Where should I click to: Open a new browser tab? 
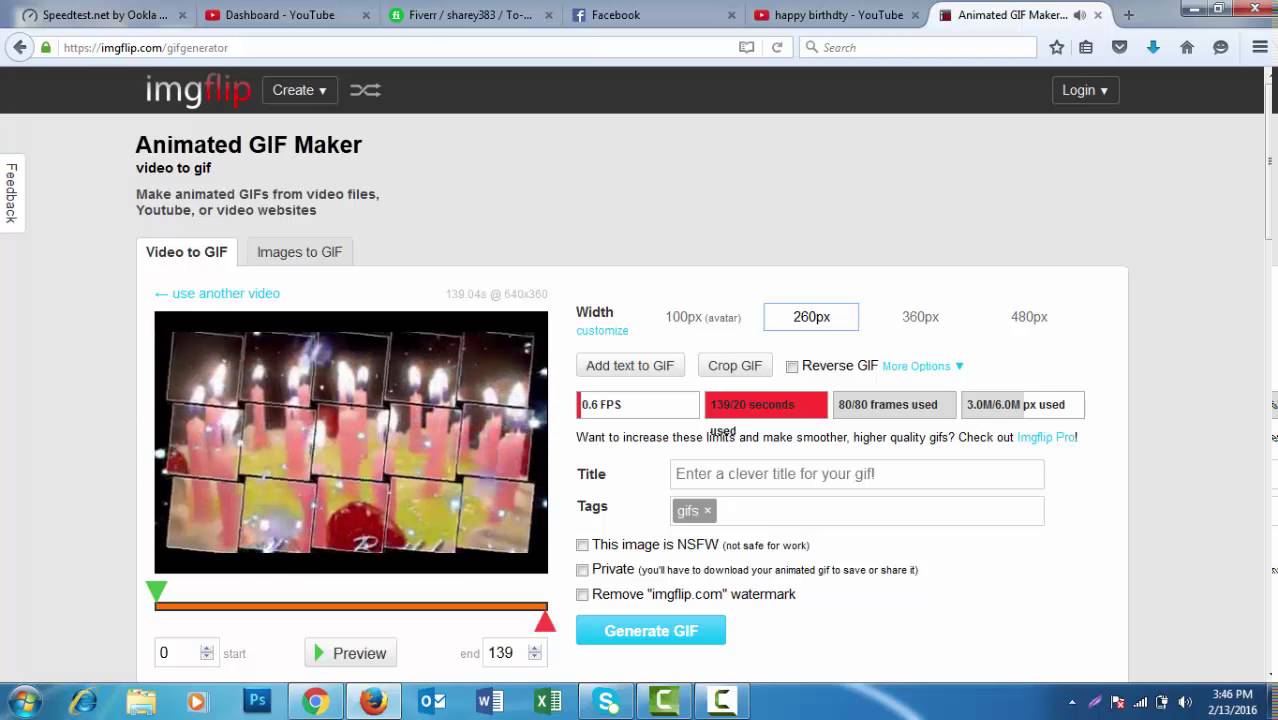coord(1129,15)
